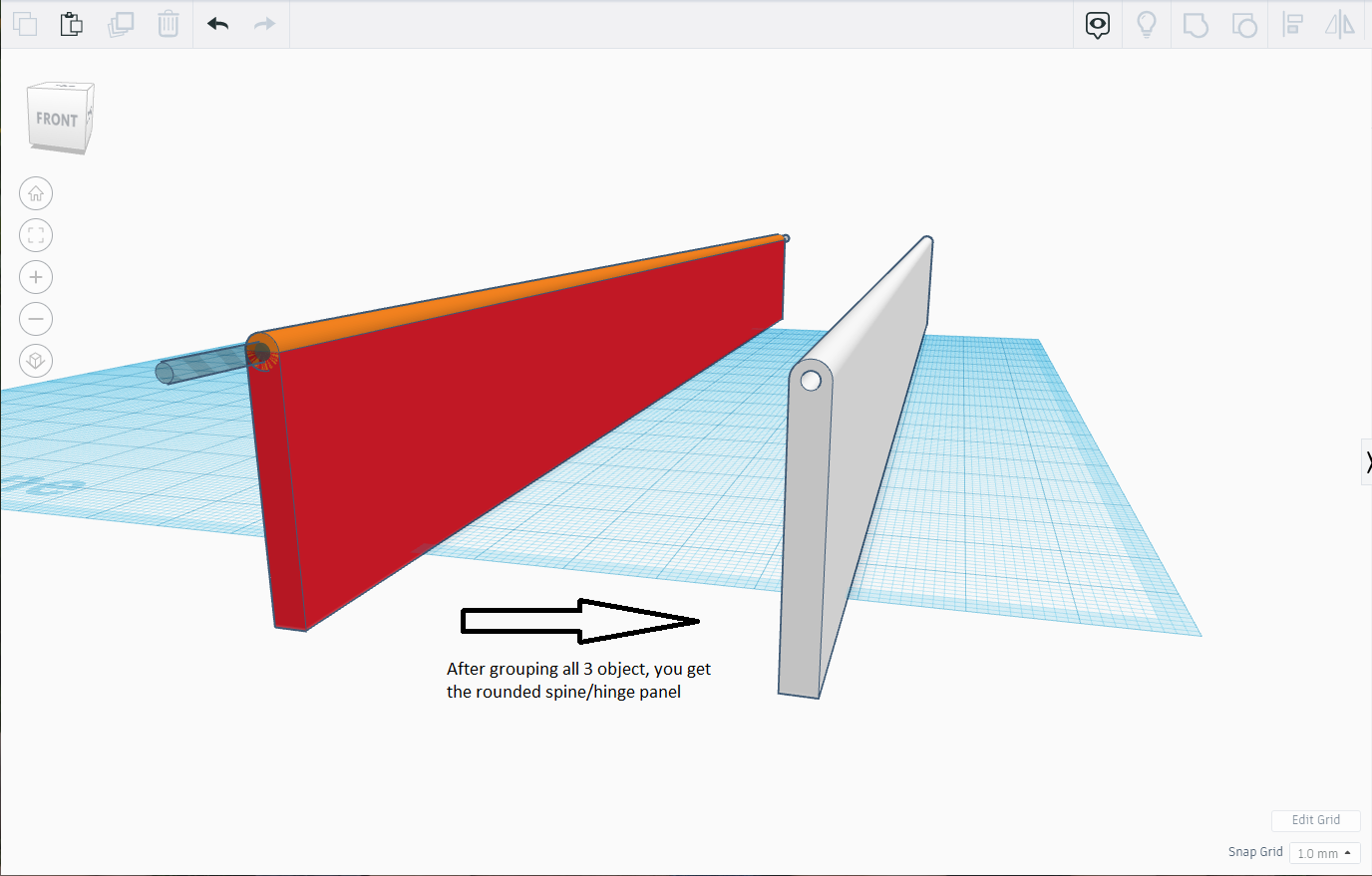Toggle perspective or orthographic view
Screen dimensions: 1372x876
pos(36,361)
